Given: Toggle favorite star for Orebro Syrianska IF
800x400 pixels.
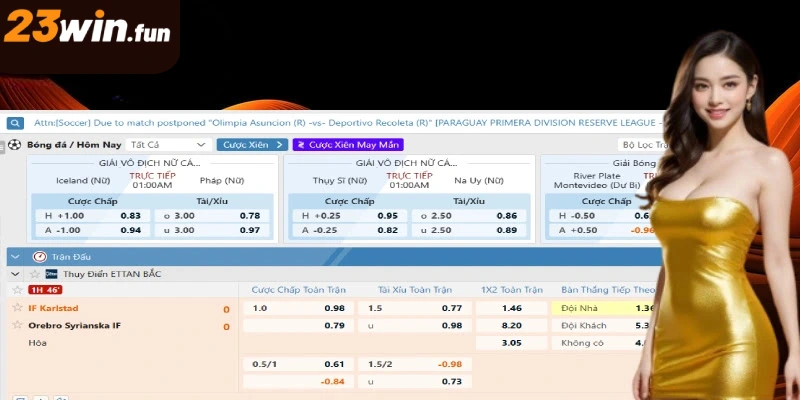Looking at the screenshot, I should (17, 325).
